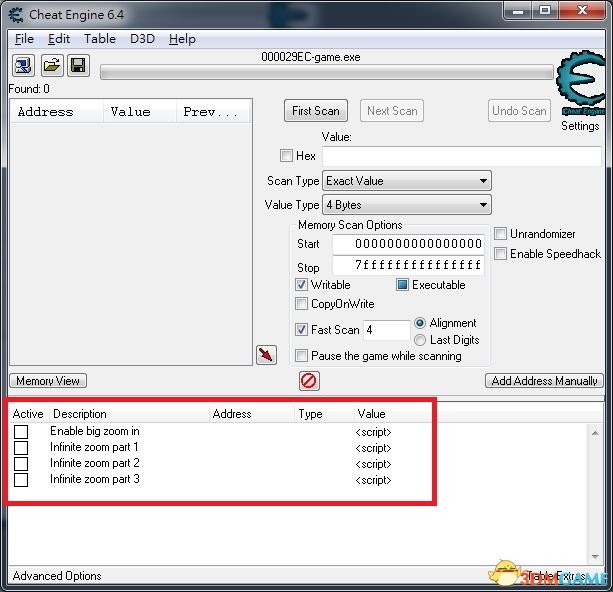The image size is (613, 592).
Task: Click the Value column header in results
Action: point(140,112)
